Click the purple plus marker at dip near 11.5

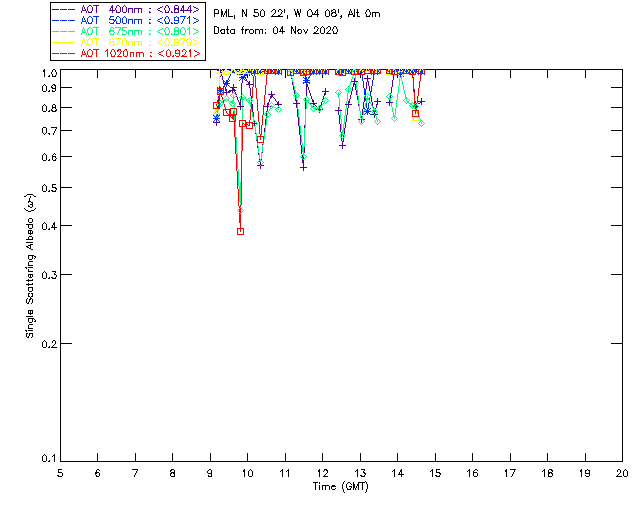303,167
